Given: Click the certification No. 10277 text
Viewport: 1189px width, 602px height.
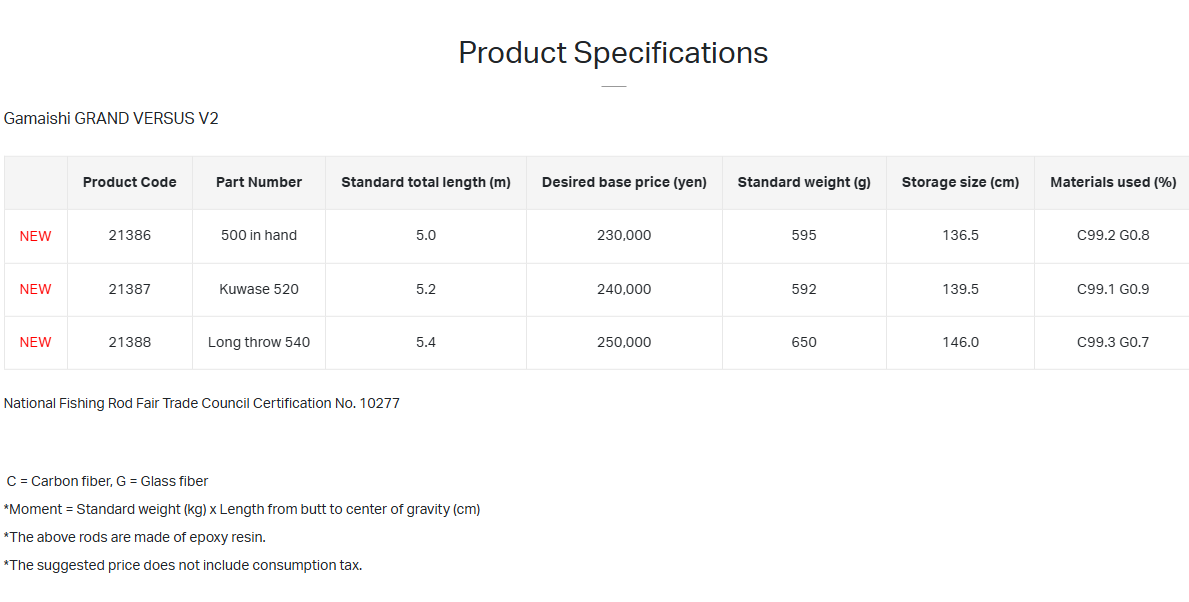Looking at the screenshot, I should point(202,403).
